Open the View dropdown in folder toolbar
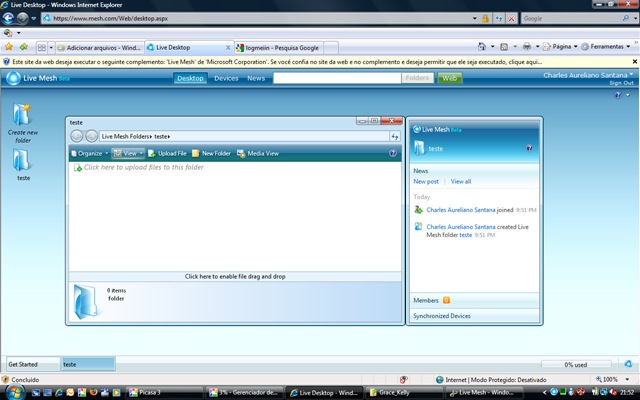 point(128,154)
